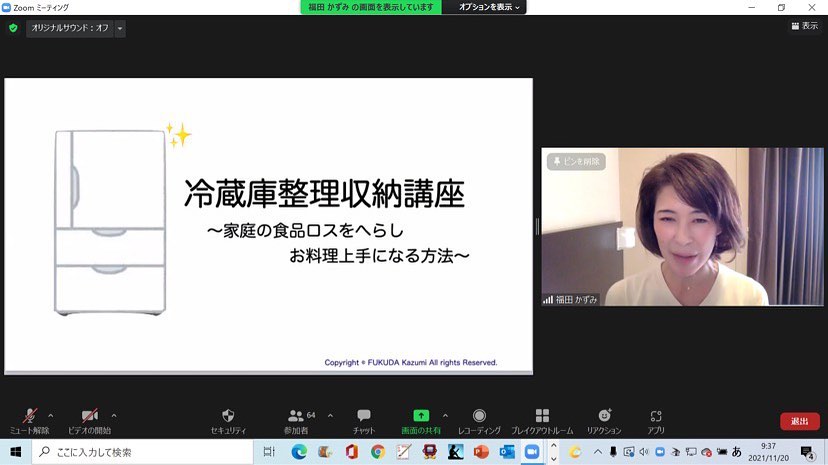
Task: Open オプションを表示 menu
Action: (x=489, y=7)
